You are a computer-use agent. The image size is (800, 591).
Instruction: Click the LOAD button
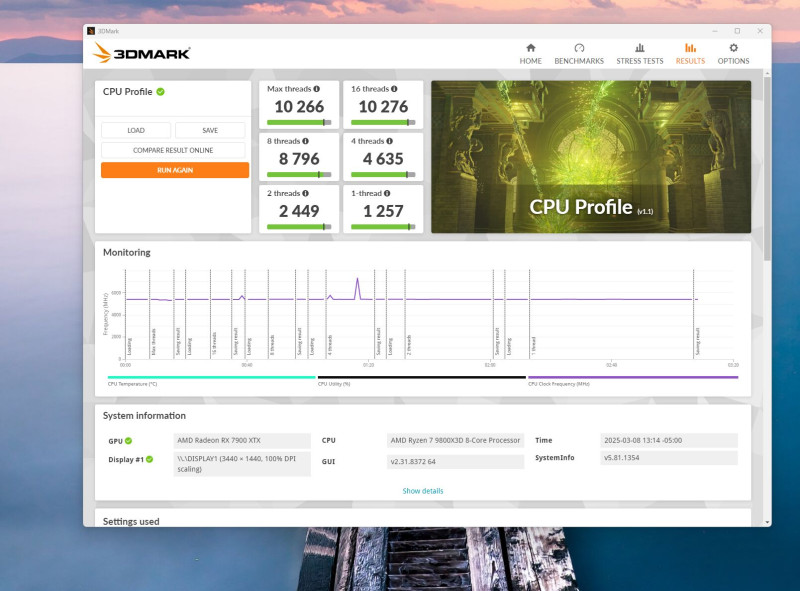136,130
